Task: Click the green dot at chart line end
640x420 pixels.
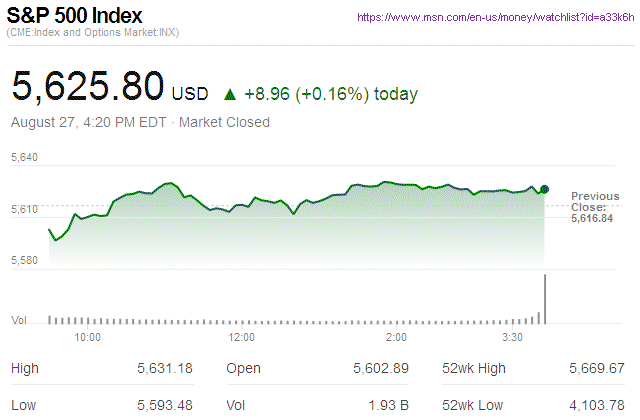Action: coord(544,189)
